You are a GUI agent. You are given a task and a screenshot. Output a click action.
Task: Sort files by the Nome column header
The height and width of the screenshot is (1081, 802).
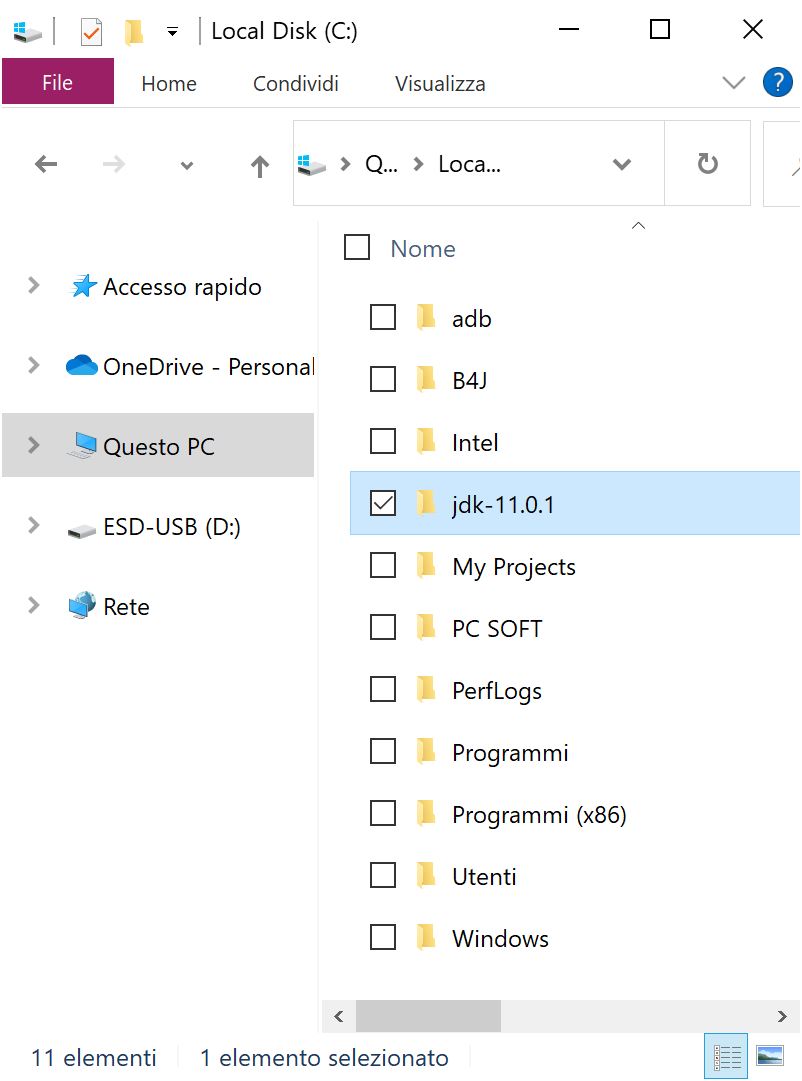pyautogui.click(x=423, y=249)
